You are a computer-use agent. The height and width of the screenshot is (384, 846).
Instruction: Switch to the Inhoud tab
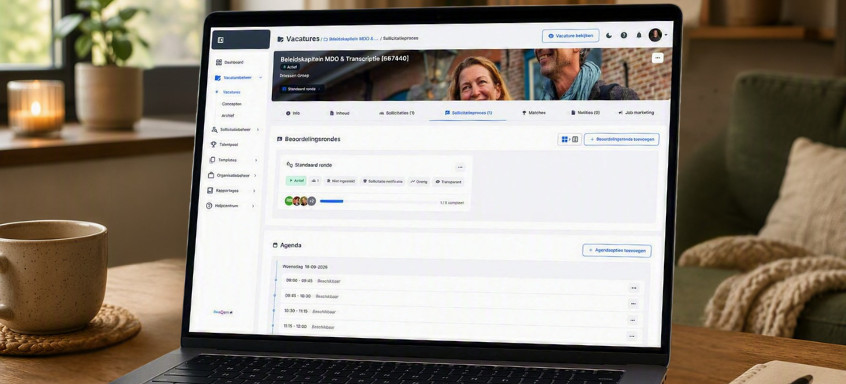pyautogui.click(x=339, y=113)
